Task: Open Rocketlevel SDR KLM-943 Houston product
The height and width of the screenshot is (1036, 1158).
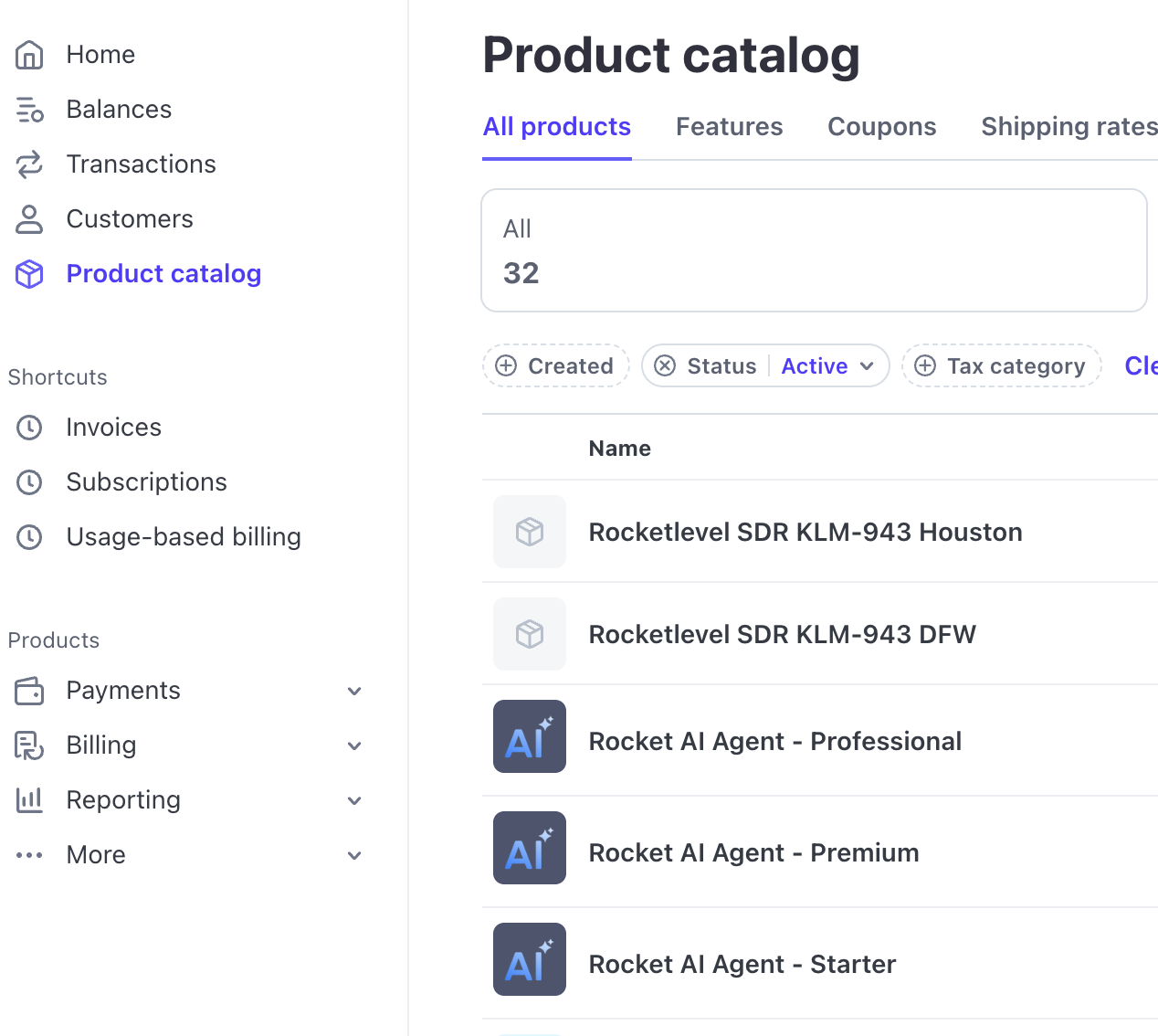Action: pos(805,532)
